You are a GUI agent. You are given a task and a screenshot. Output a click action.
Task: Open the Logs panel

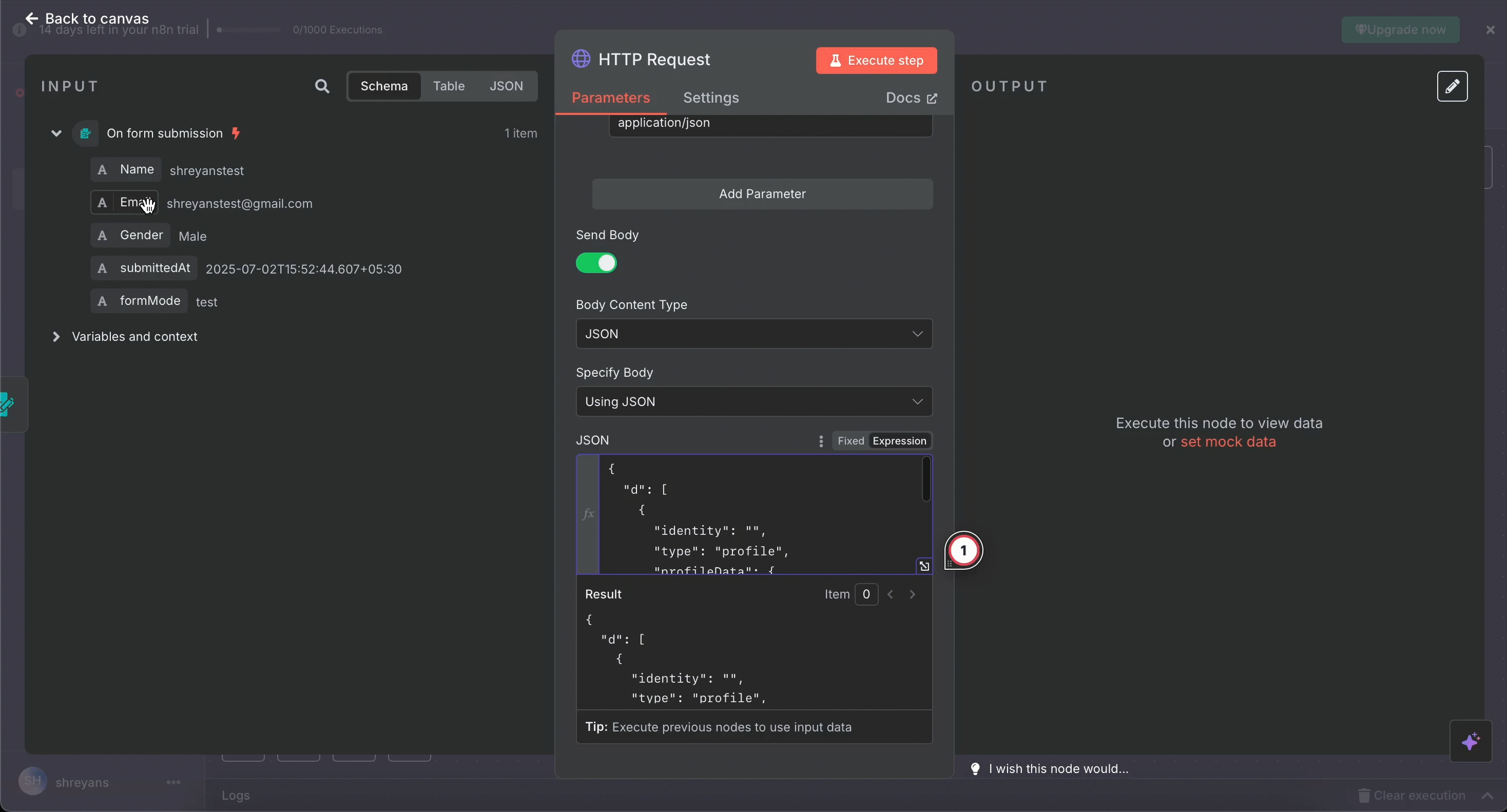tap(236, 796)
